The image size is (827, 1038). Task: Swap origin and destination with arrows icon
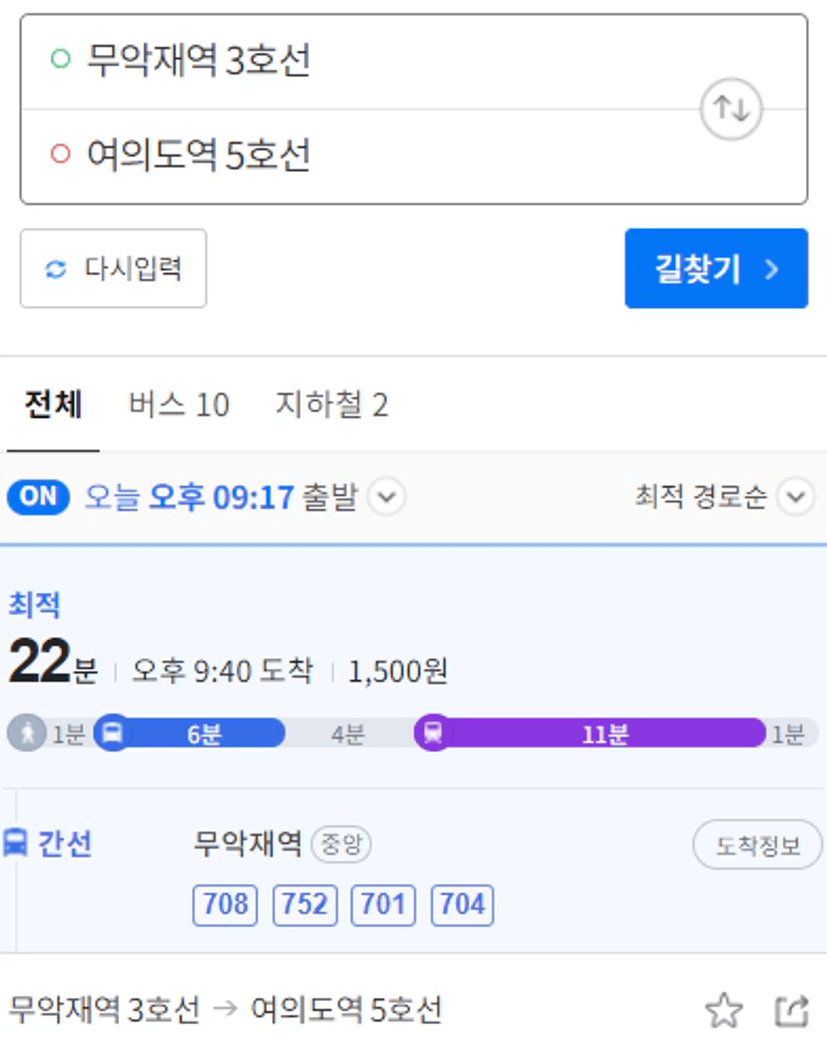tap(731, 109)
